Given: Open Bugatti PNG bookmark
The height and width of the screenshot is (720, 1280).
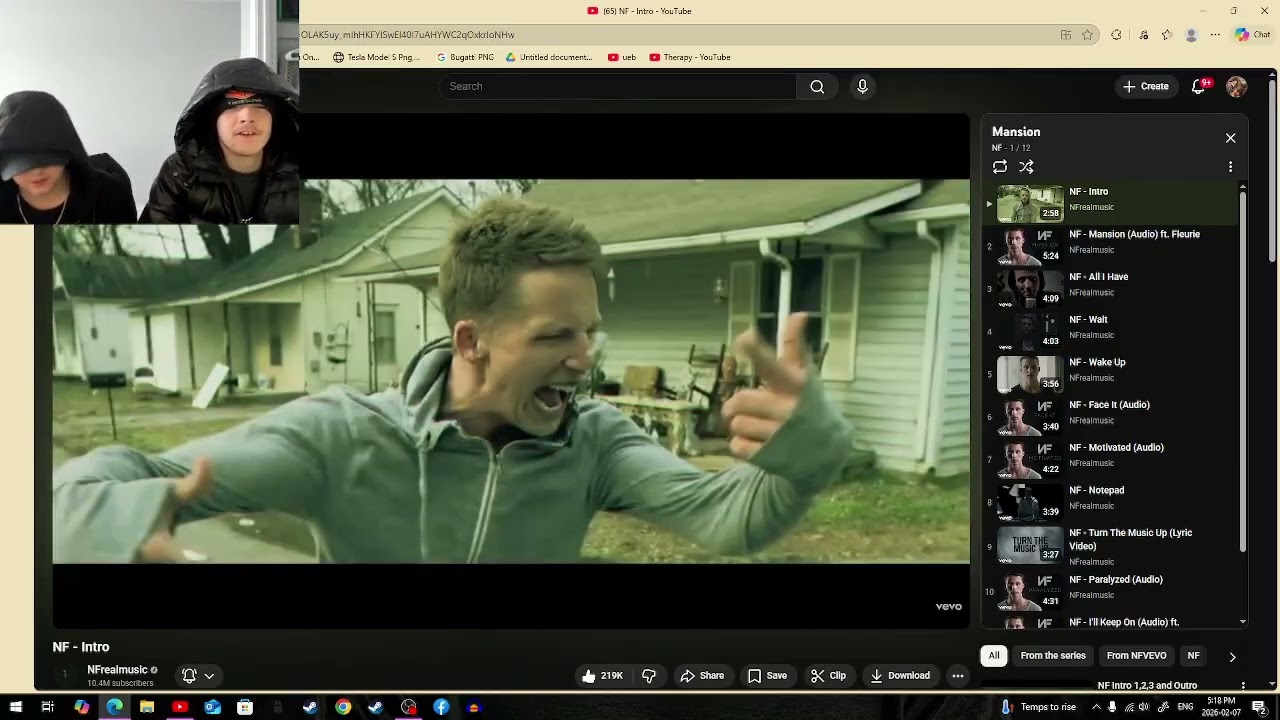Looking at the screenshot, I should coord(465,58).
